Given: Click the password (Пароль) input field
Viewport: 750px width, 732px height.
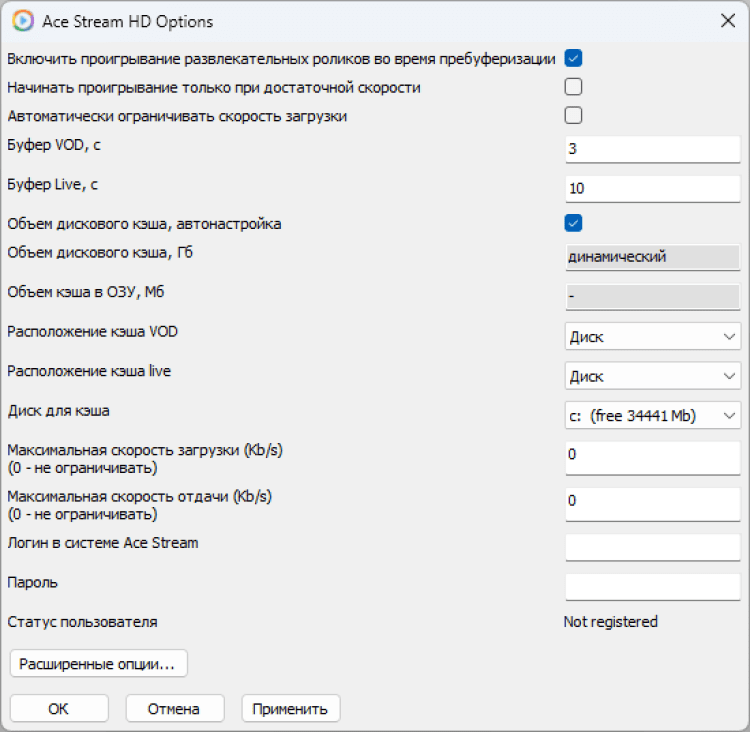Looking at the screenshot, I should pyautogui.click(x=652, y=587).
